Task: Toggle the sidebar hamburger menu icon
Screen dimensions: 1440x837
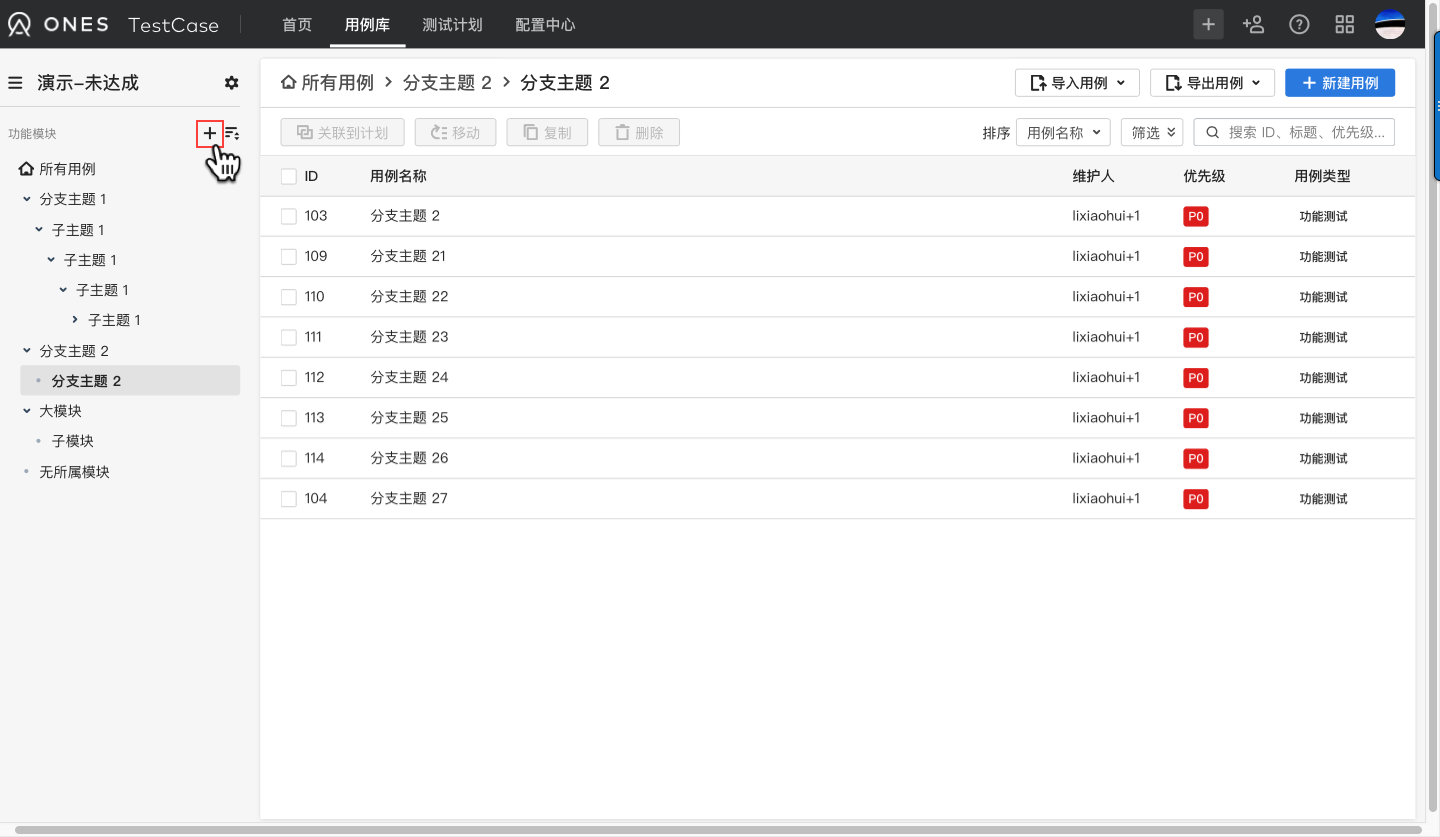Action: pos(15,83)
